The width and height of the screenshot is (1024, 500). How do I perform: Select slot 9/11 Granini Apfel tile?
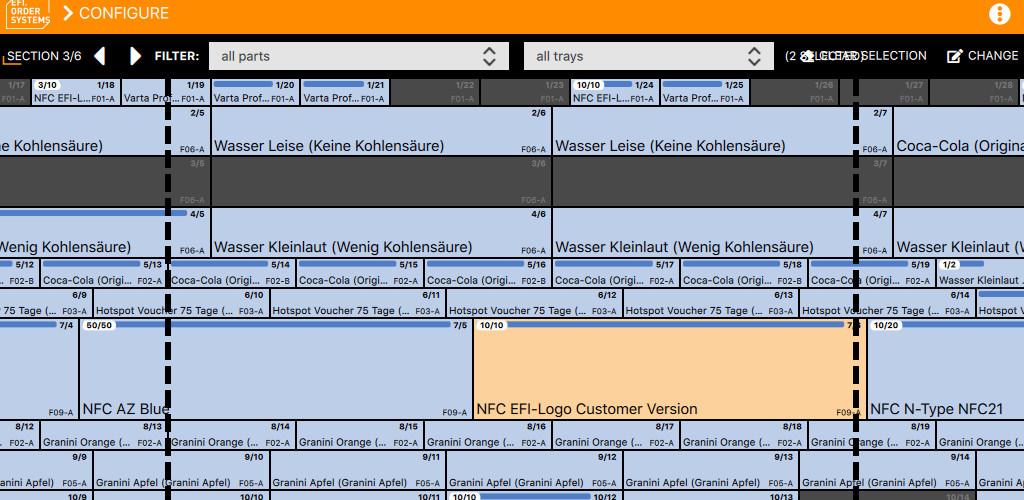(x=358, y=470)
